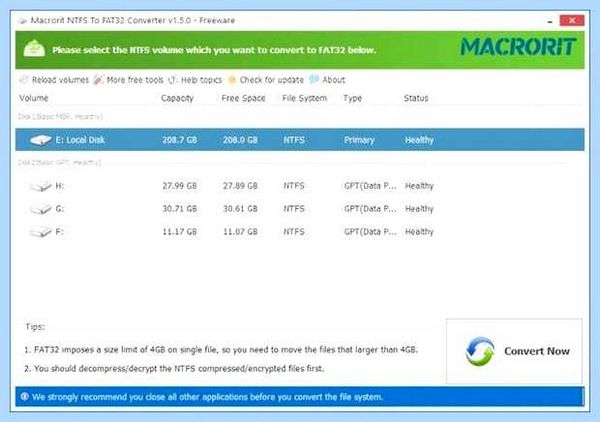Image resolution: width=600 pixels, height=422 pixels.
Task: Click GPT(Data P... in G: row
Action: 370,209
